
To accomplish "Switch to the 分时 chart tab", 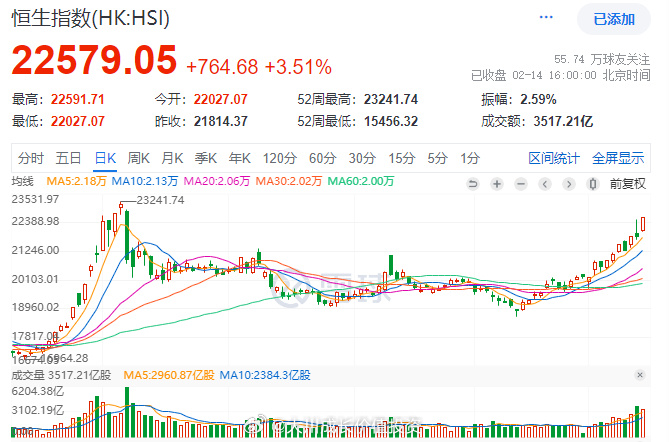I will click(x=31, y=158).
